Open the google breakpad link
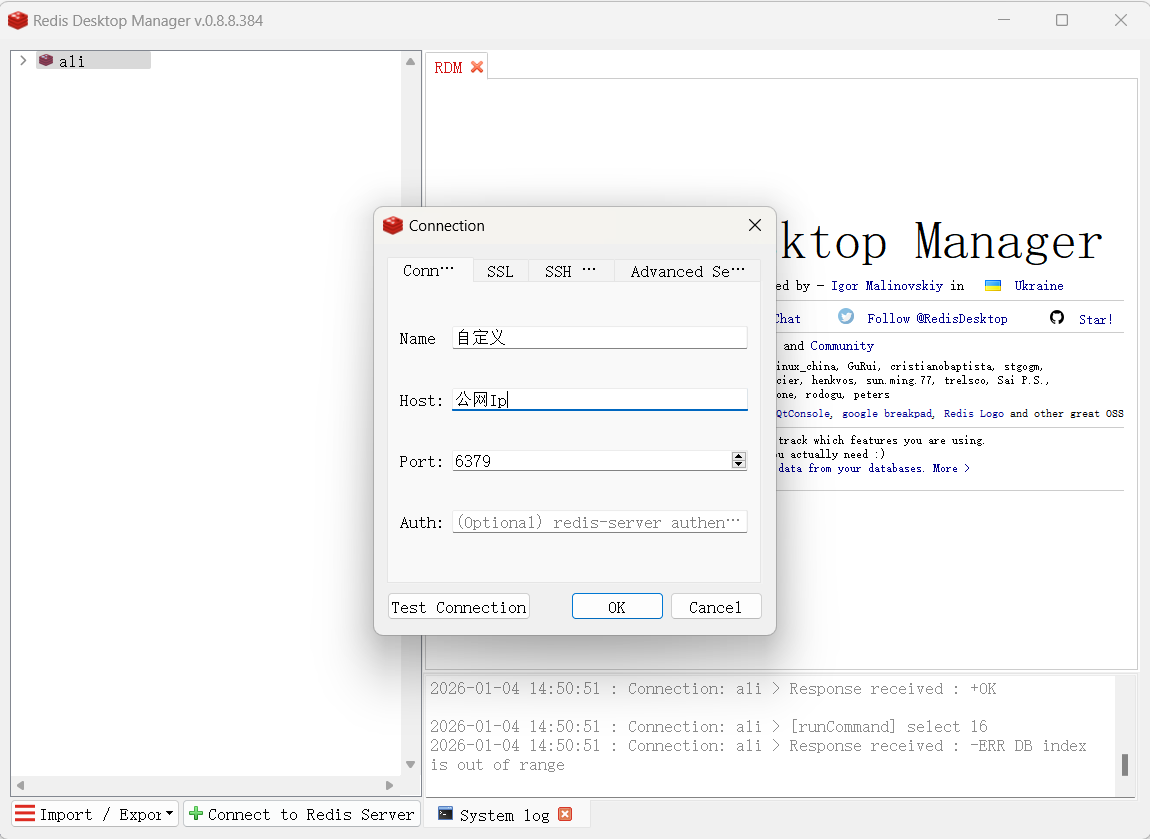Image resolution: width=1150 pixels, height=839 pixels. point(887,414)
